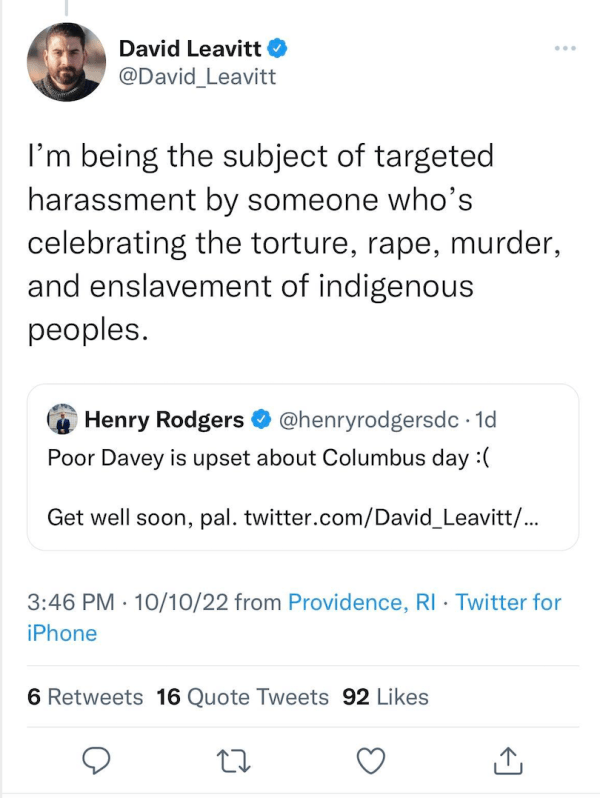Click the Twitter for iPhone source link
The image size is (600, 798).
[508, 602]
